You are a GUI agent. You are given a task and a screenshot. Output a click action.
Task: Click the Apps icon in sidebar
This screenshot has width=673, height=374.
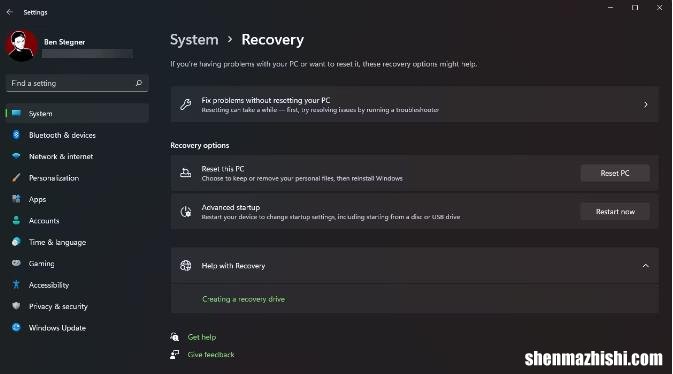[x=16, y=199]
